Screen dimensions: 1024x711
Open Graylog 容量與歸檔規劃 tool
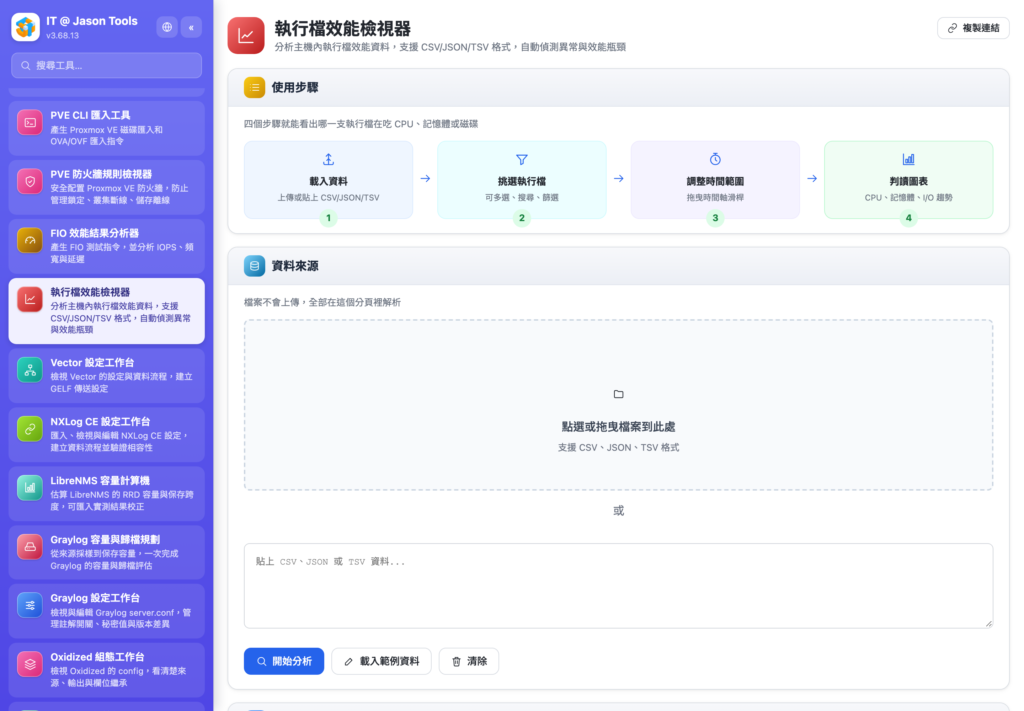106,552
